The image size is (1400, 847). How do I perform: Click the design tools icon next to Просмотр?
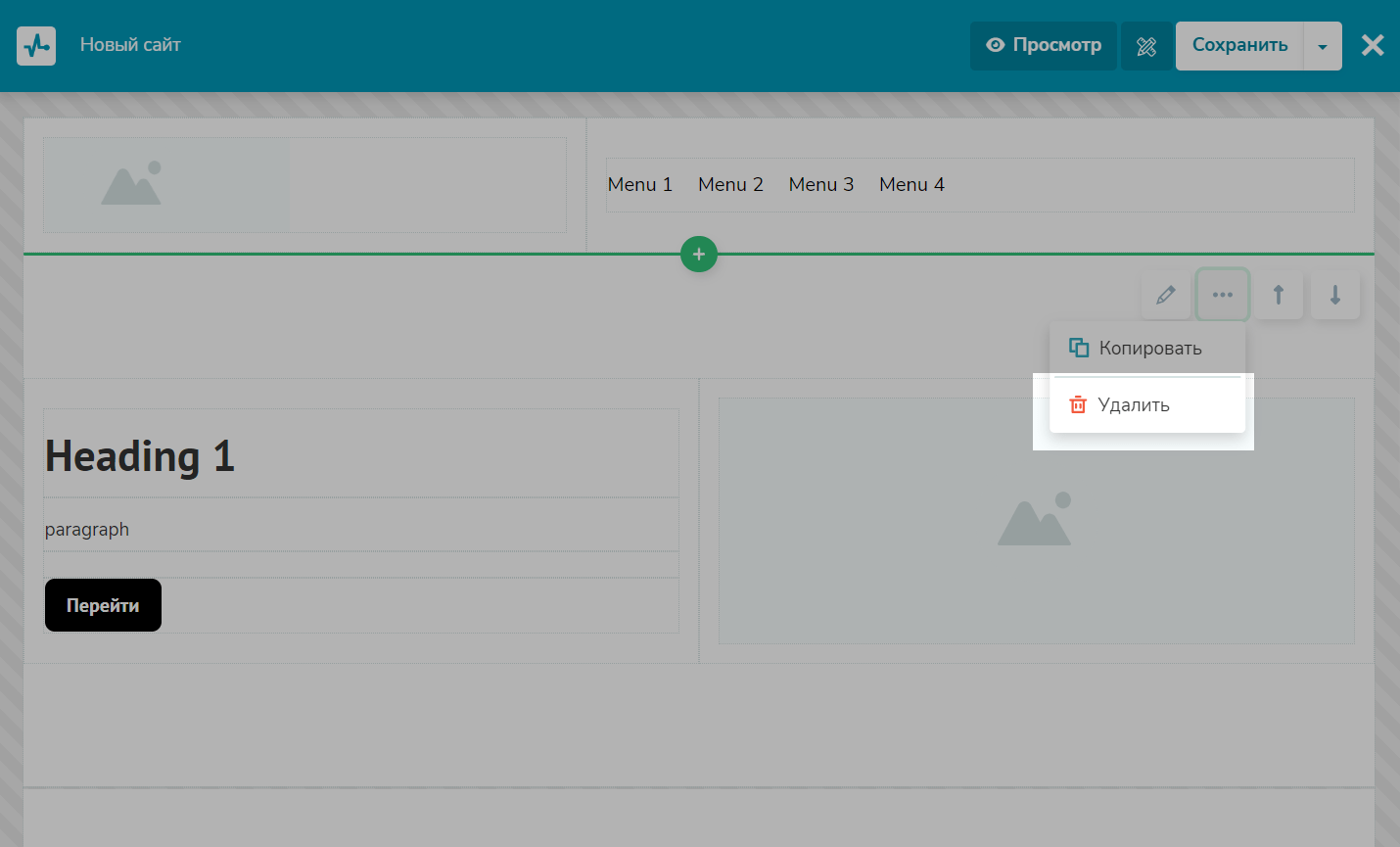[1146, 46]
